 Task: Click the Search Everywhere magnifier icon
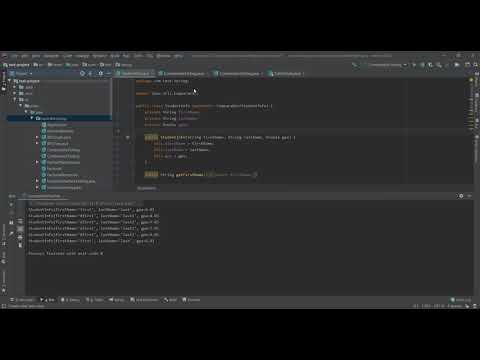[x=476, y=65]
